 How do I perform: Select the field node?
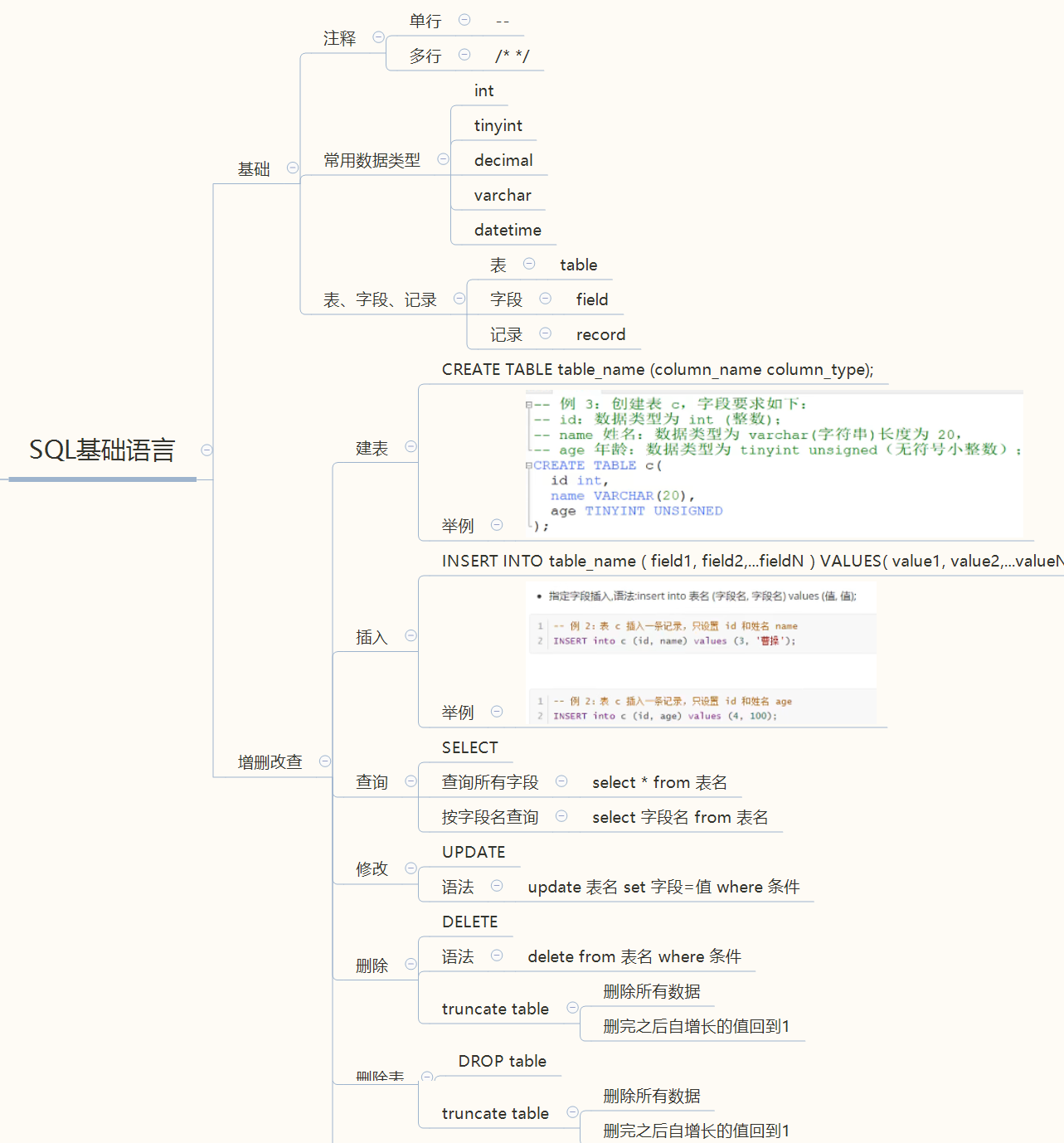[592, 299]
